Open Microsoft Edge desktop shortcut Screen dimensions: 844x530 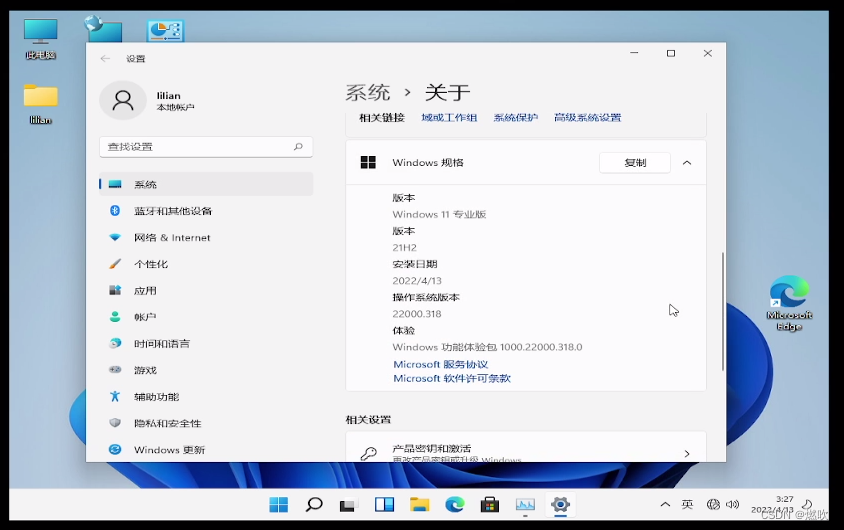789,303
